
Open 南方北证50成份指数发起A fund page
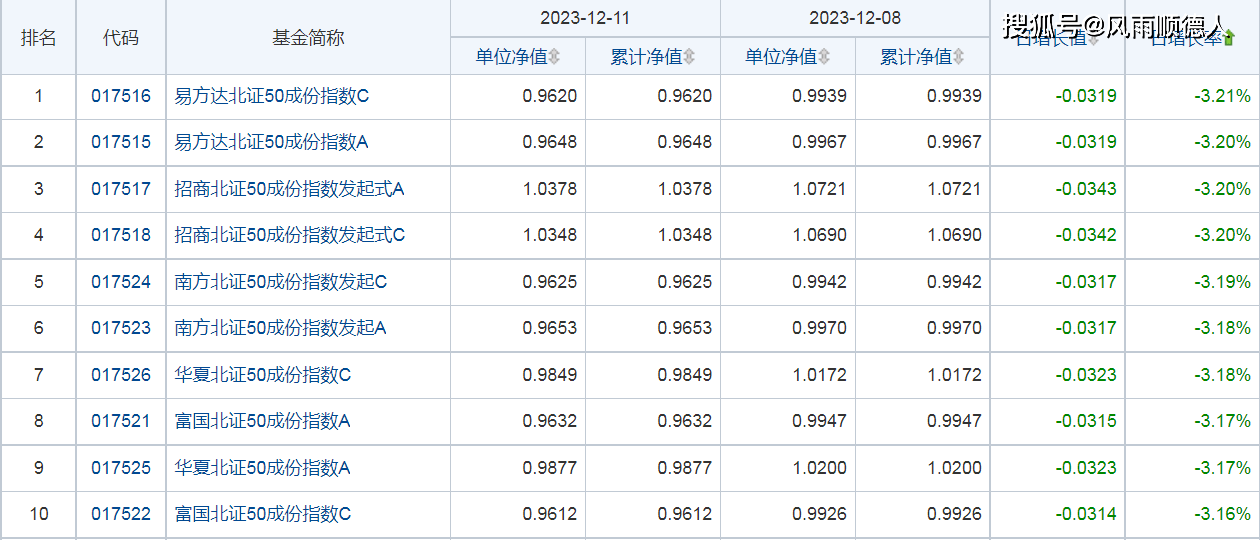[x=280, y=328]
